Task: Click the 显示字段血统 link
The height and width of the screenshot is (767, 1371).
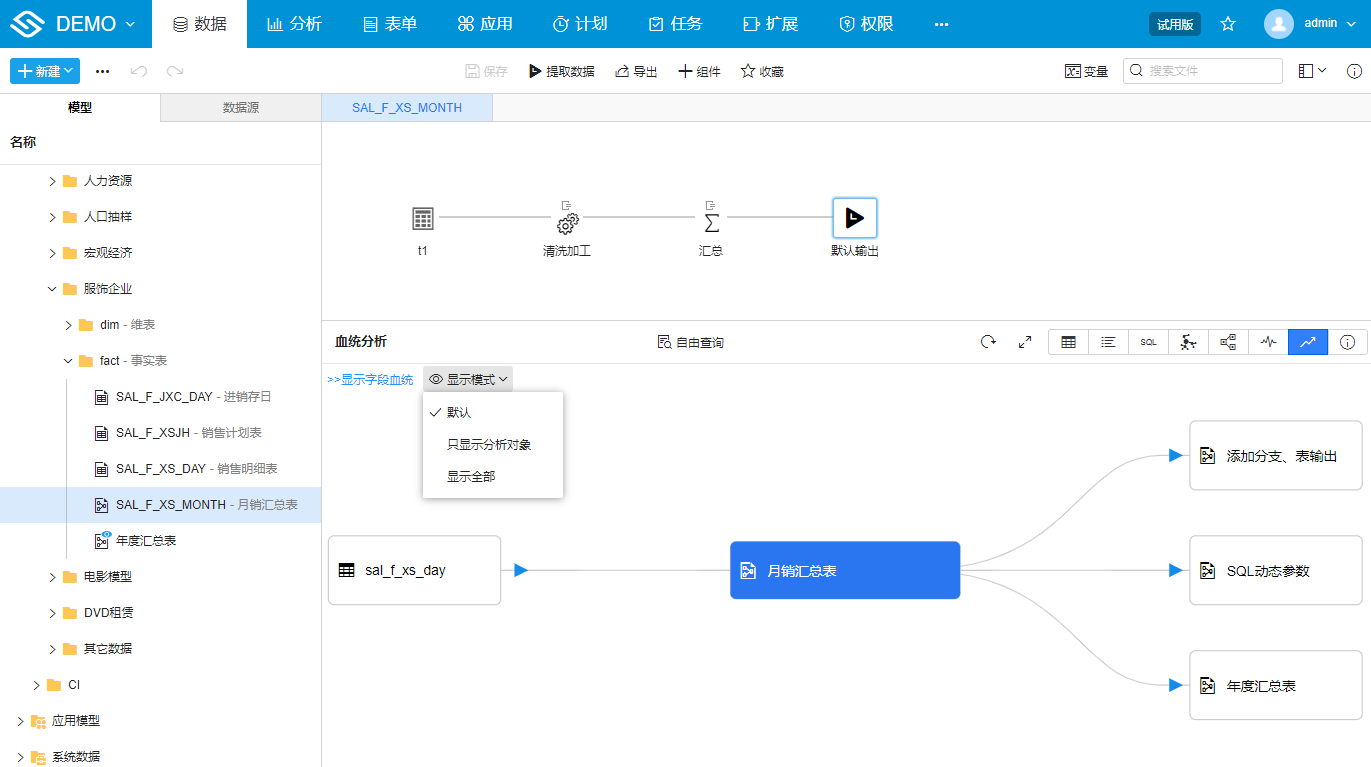Action: (x=370, y=380)
